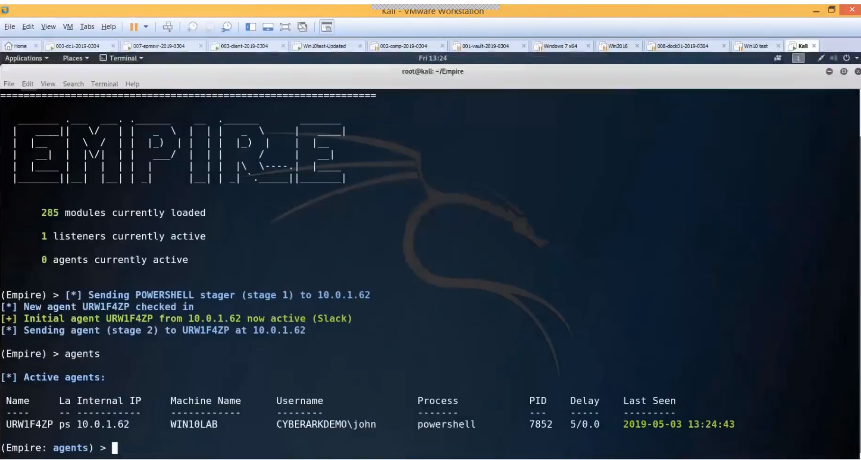Switch to the Win10test-Updated tab
Image resolution: width=861 pixels, height=460 pixels.
tap(328, 46)
